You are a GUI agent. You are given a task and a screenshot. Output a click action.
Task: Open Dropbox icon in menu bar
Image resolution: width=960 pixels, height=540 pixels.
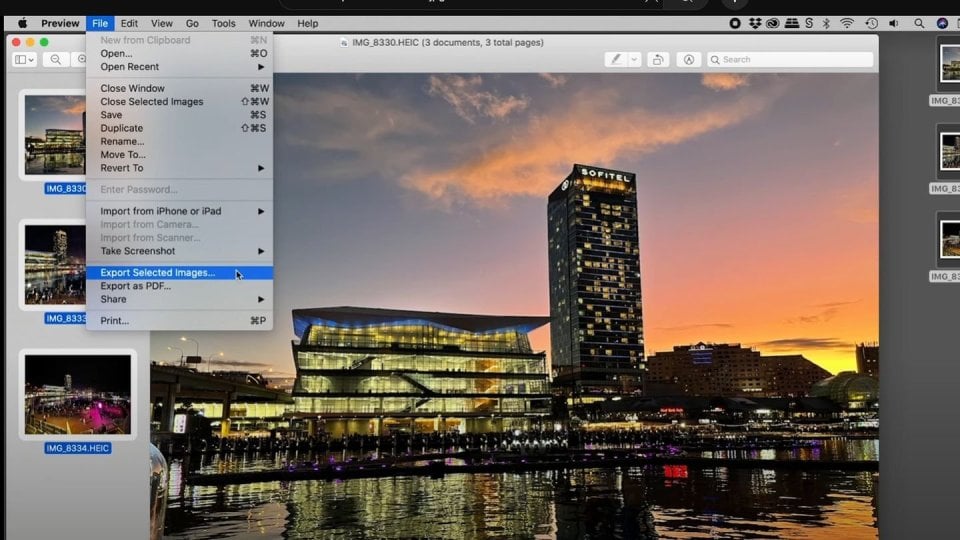[x=755, y=23]
